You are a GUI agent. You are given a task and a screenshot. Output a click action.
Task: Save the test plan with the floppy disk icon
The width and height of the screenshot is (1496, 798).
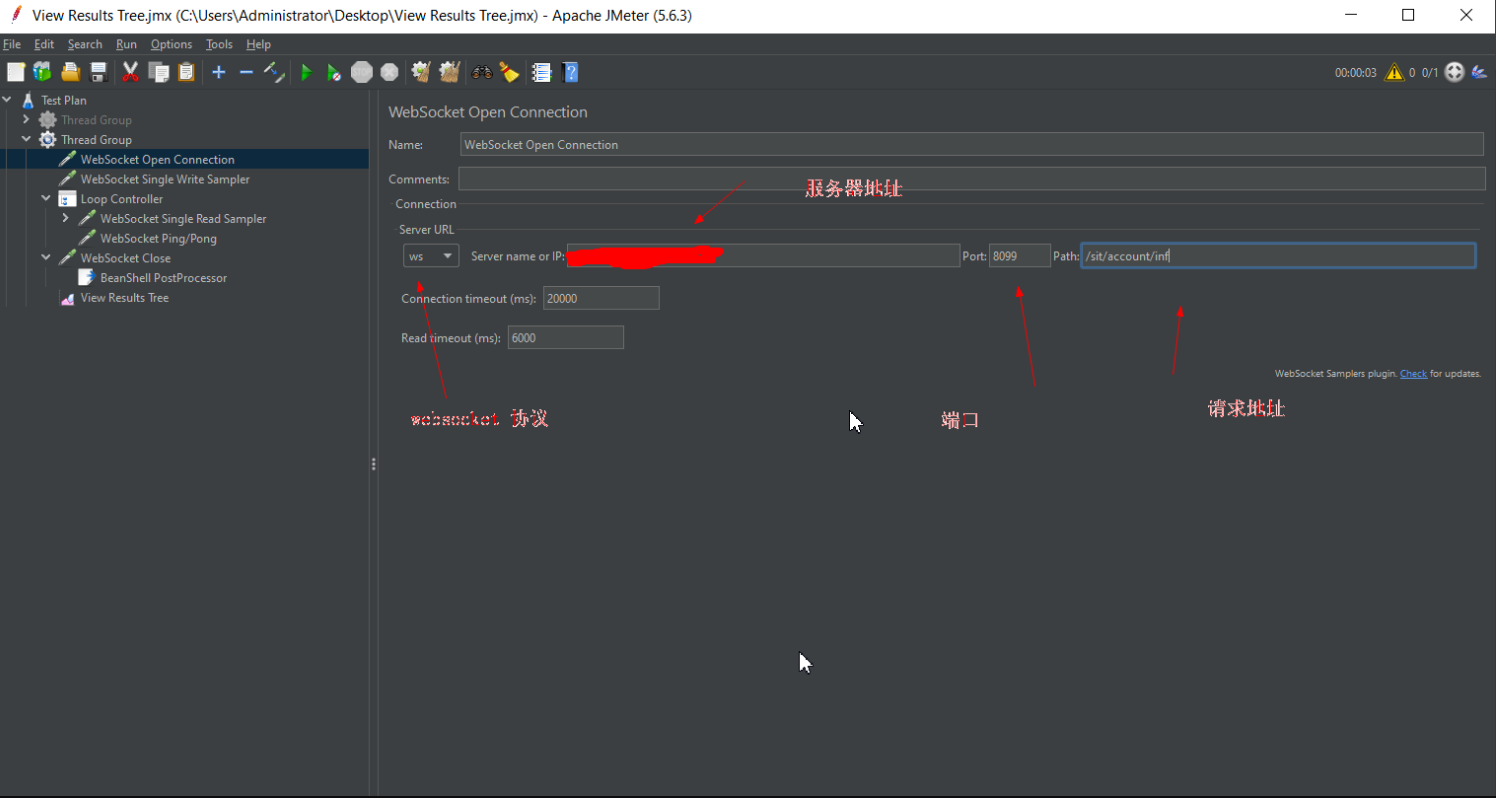pos(98,72)
